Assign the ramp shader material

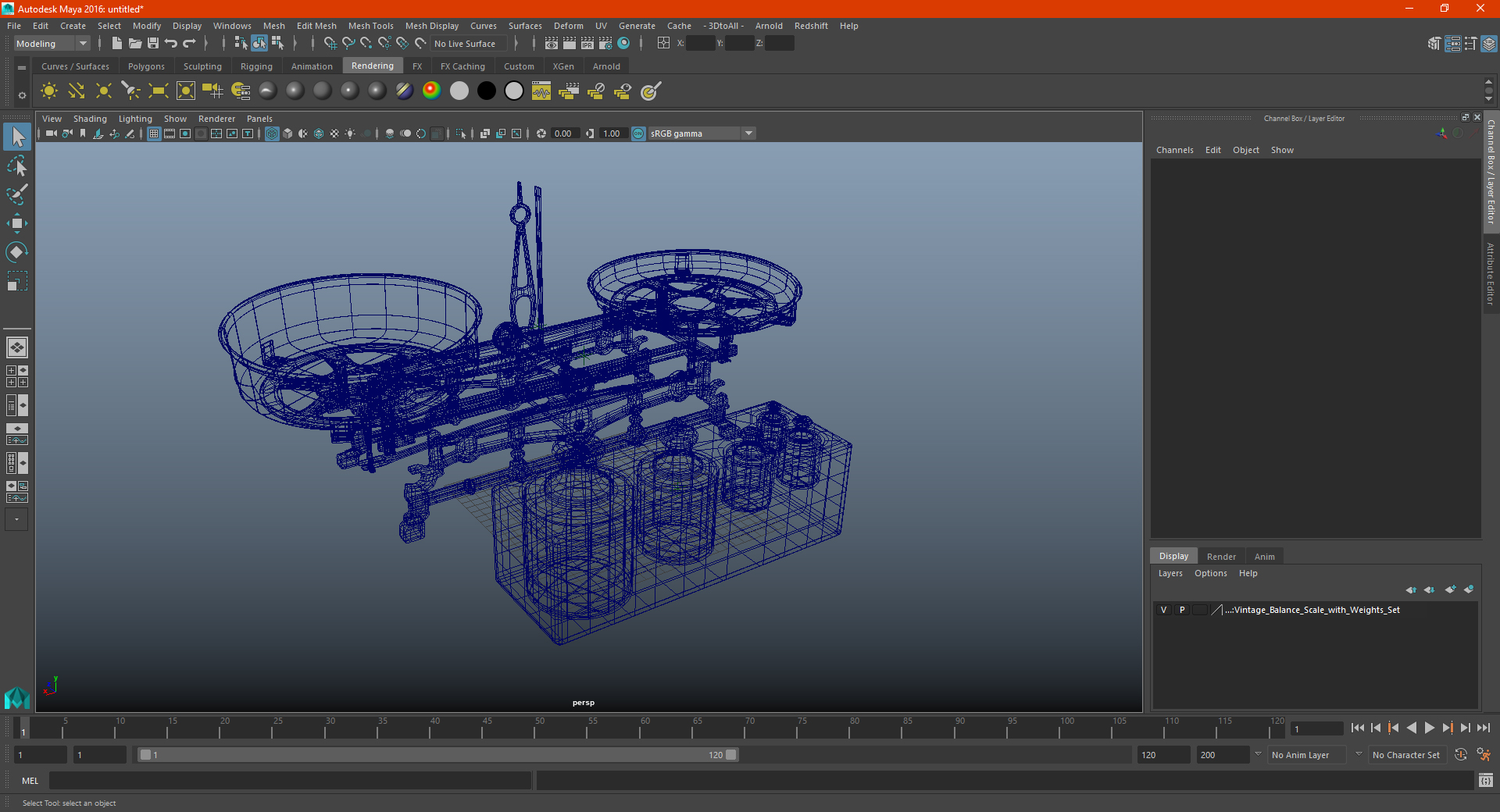tap(432, 91)
